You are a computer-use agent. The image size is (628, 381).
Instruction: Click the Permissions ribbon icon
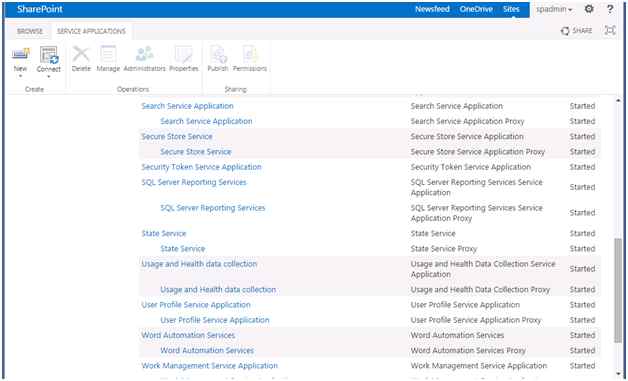[x=250, y=54]
